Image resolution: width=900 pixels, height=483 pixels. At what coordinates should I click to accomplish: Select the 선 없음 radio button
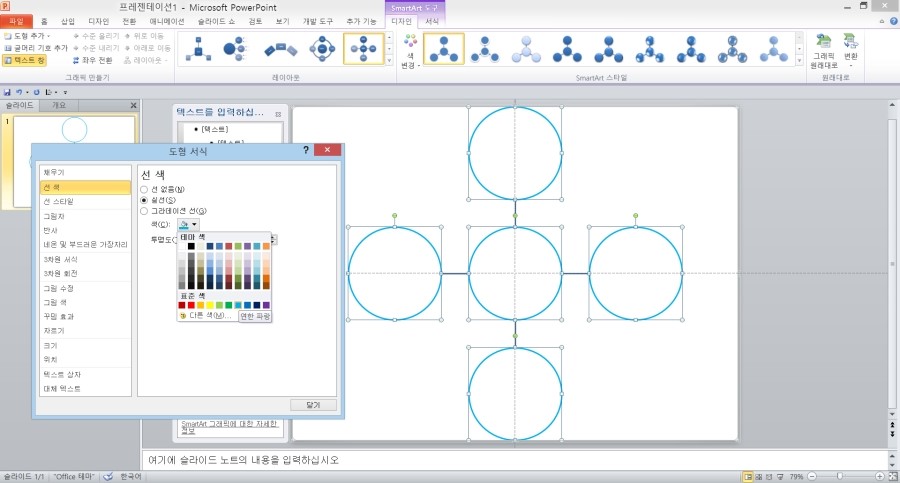coord(144,189)
